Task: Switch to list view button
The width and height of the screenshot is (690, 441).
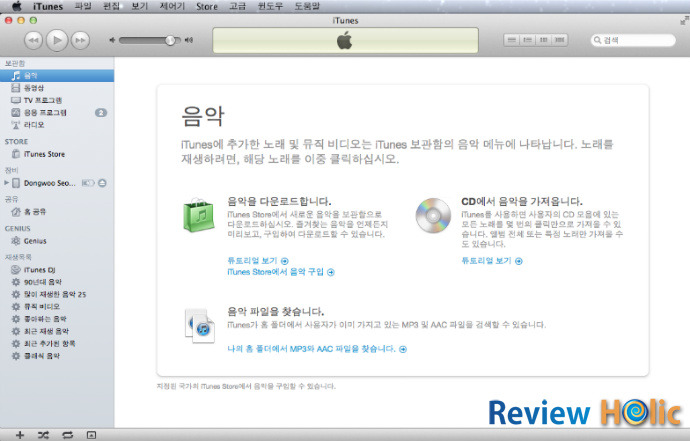Action: [511, 40]
